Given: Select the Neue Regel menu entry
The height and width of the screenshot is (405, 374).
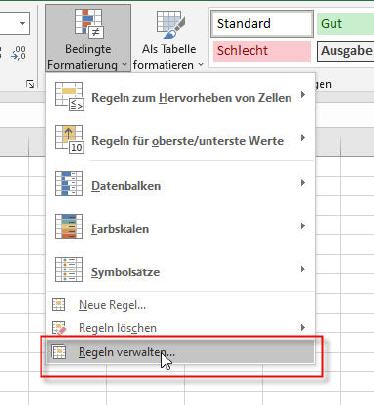Looking at the screenshot, I should (180, 305).
